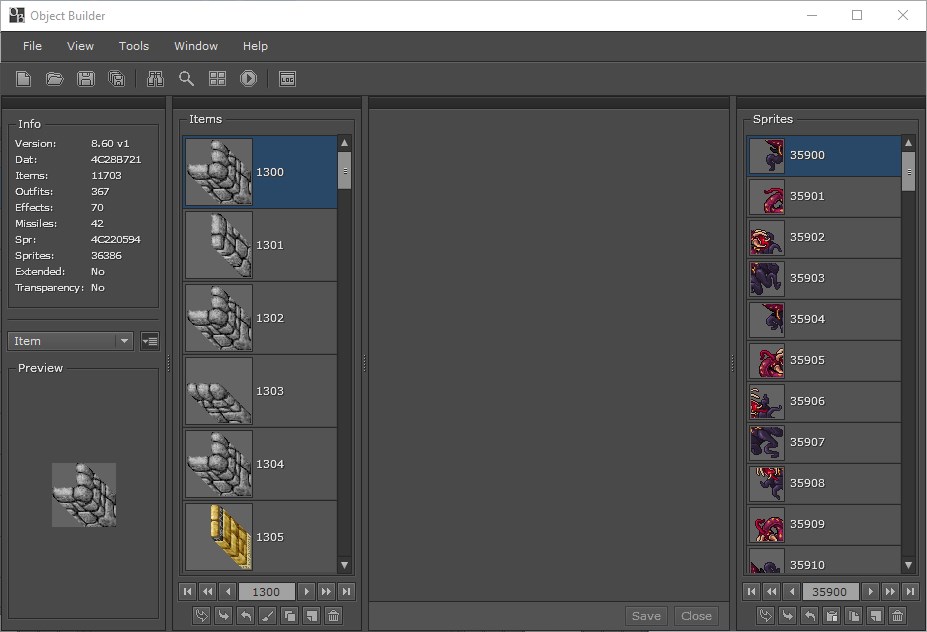The image size is (927, 632).
Task: Open the four-square grid toolbar icon
Action: (218, 79)
